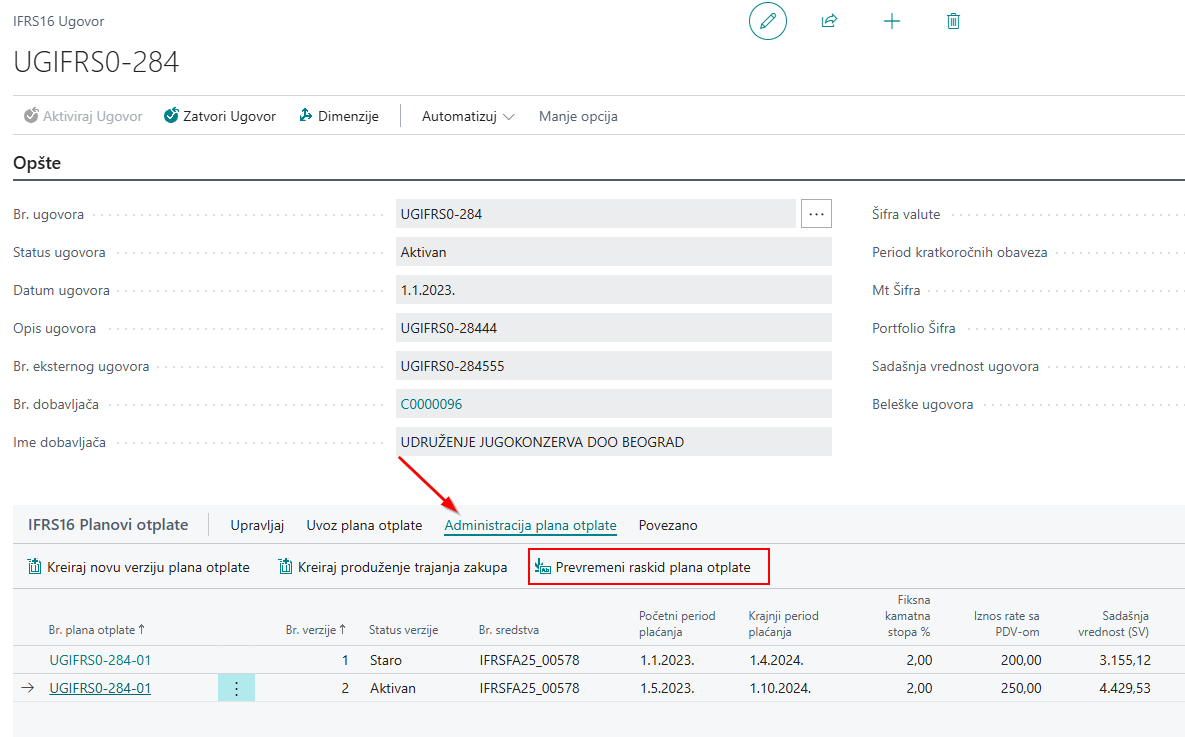
Task: Open the Povezano menu
Action: click(668, 525)
